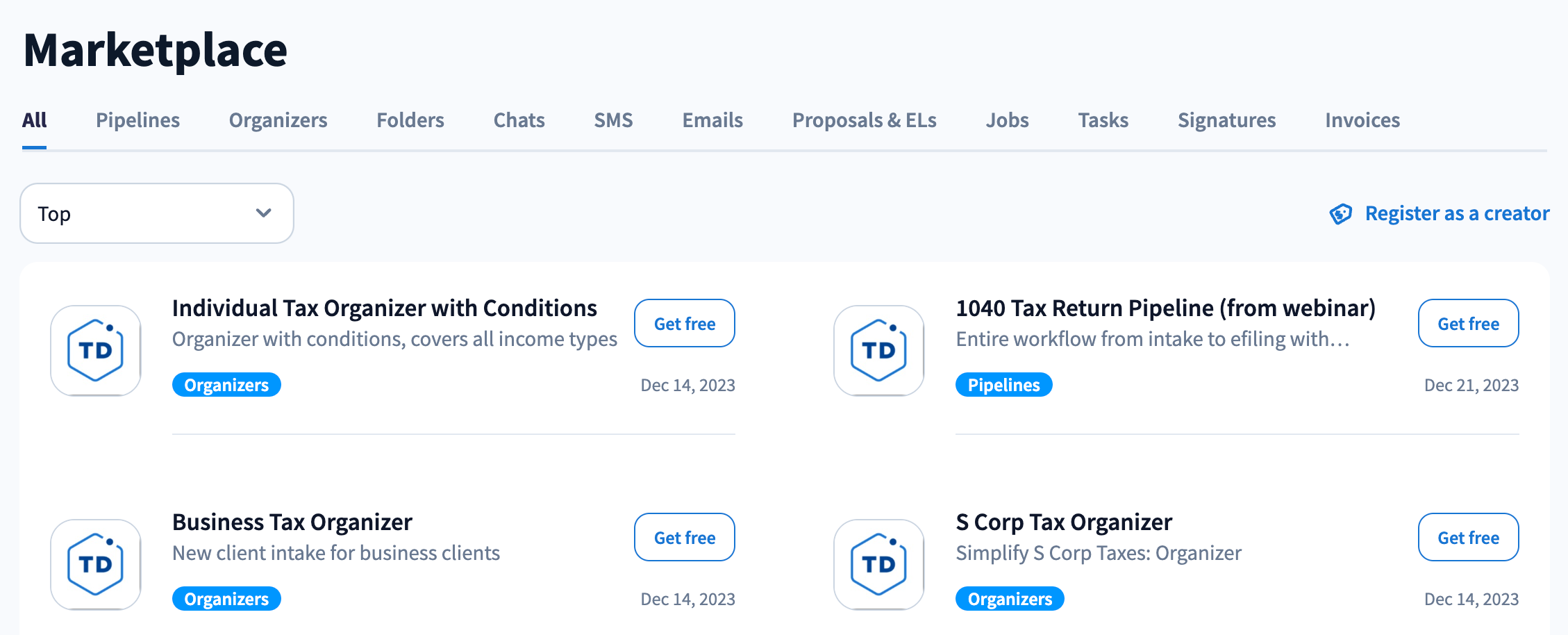The height and width of the screenshot is (635, 1568).
Task: Open the Organizers tab
Action: click(278, 120)
